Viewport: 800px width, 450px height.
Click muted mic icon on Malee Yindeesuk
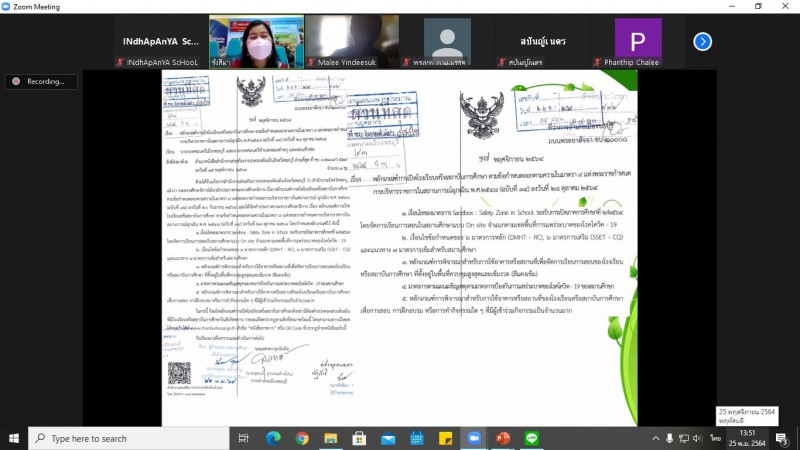click(x=311, y=62)
